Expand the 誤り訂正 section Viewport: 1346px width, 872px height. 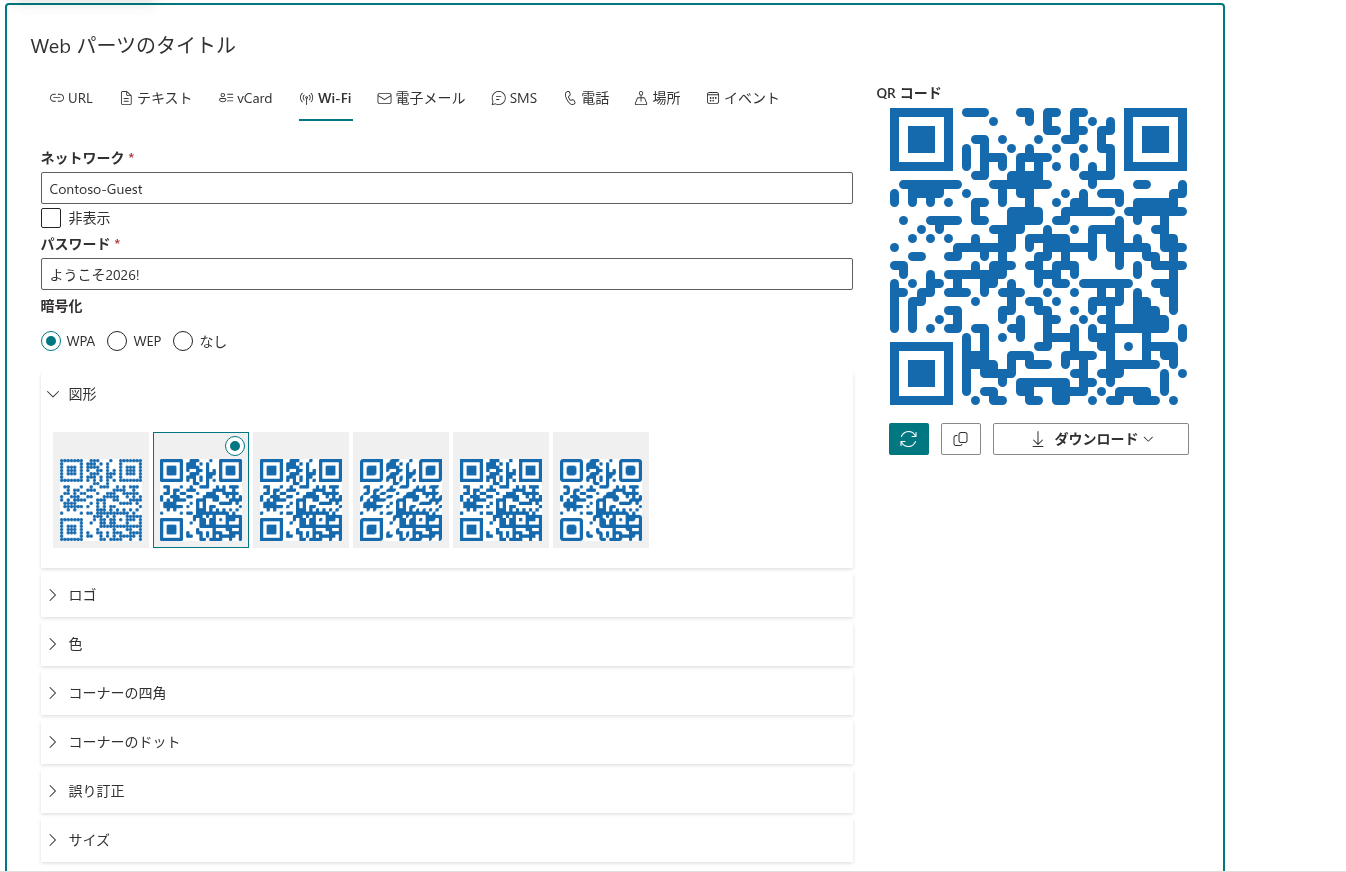[447, 791]
